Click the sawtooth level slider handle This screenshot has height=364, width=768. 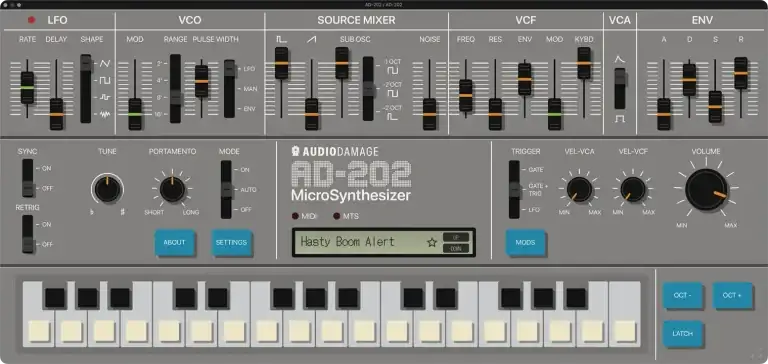point(312,114)
